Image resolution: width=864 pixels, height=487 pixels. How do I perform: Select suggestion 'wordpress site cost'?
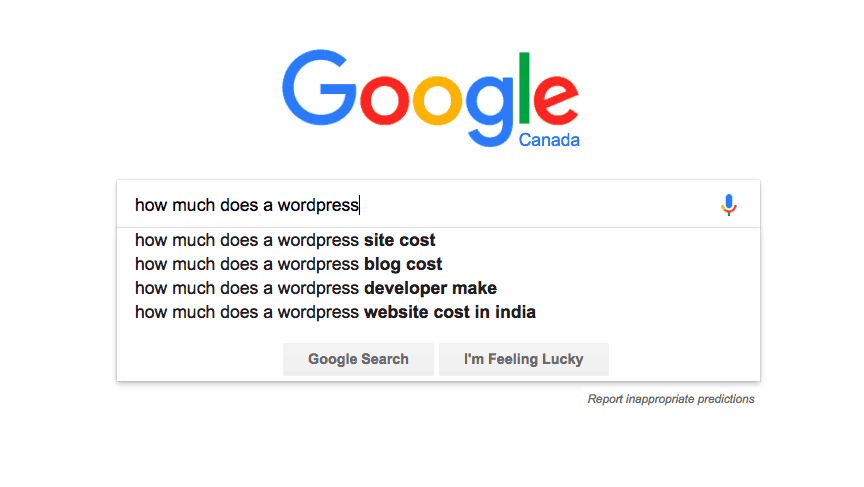[285, 240]
